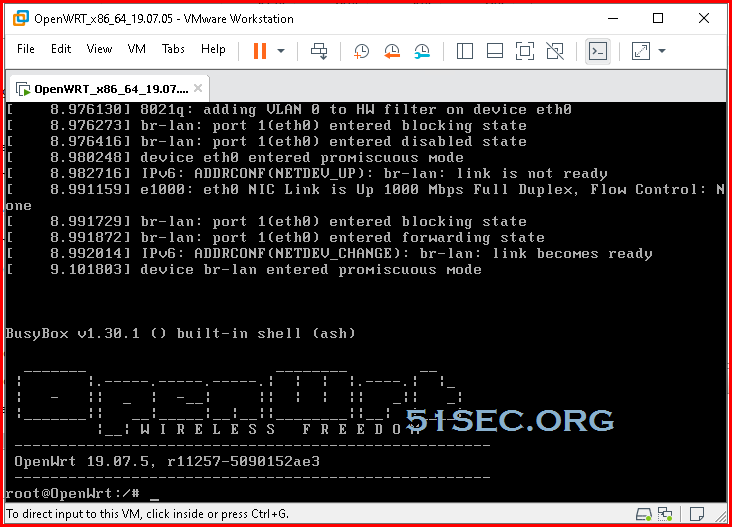Click the hard disk status icon
The width and height of the screenshot is (732, 527).
(x=644, y=514)
